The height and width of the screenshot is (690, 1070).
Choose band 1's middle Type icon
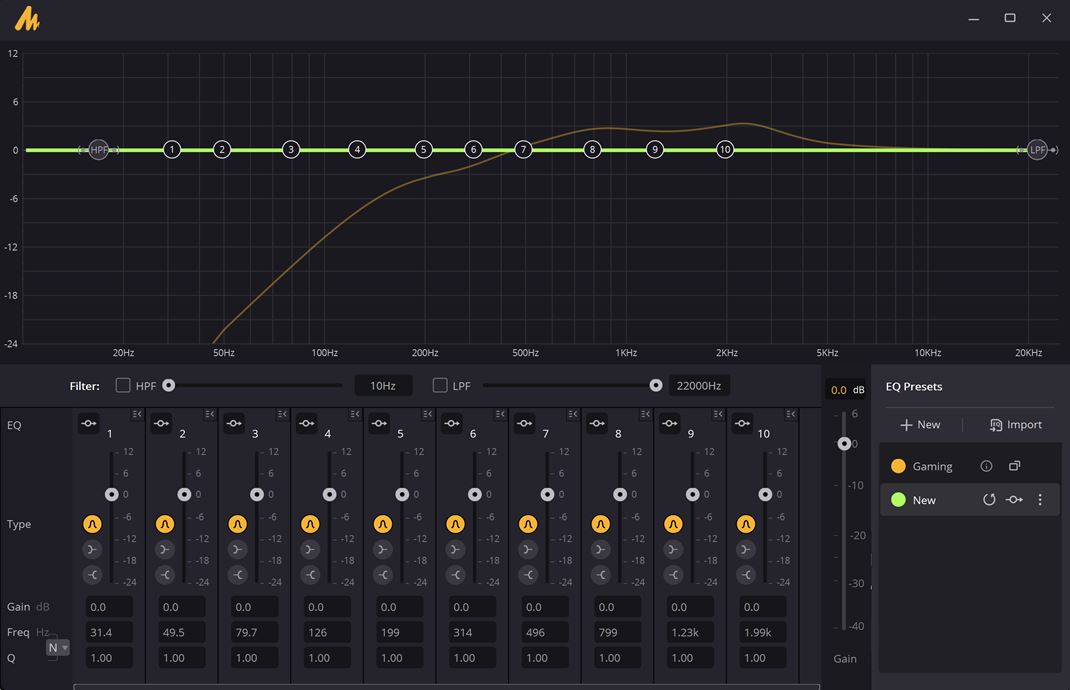point(92,549)
